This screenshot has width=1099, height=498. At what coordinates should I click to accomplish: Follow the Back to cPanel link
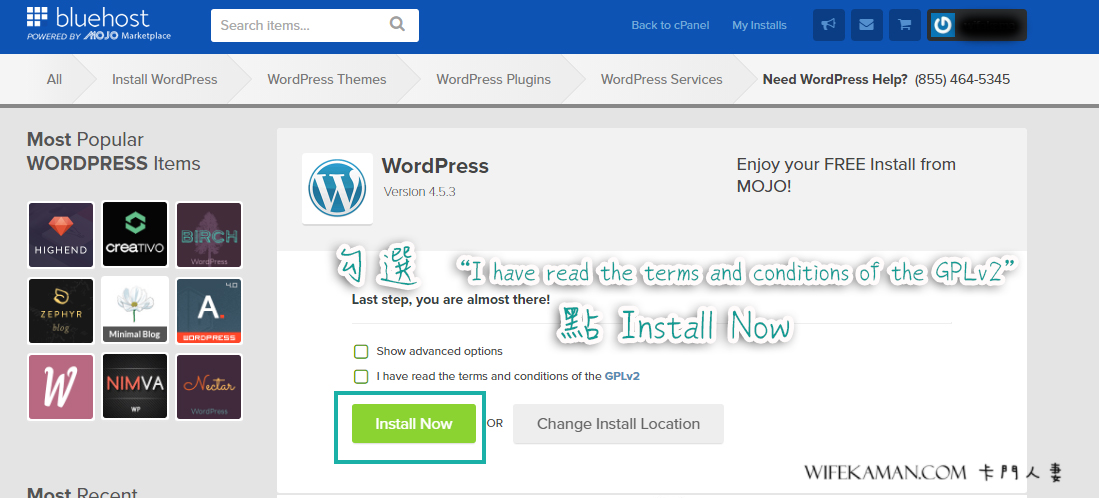670,25
